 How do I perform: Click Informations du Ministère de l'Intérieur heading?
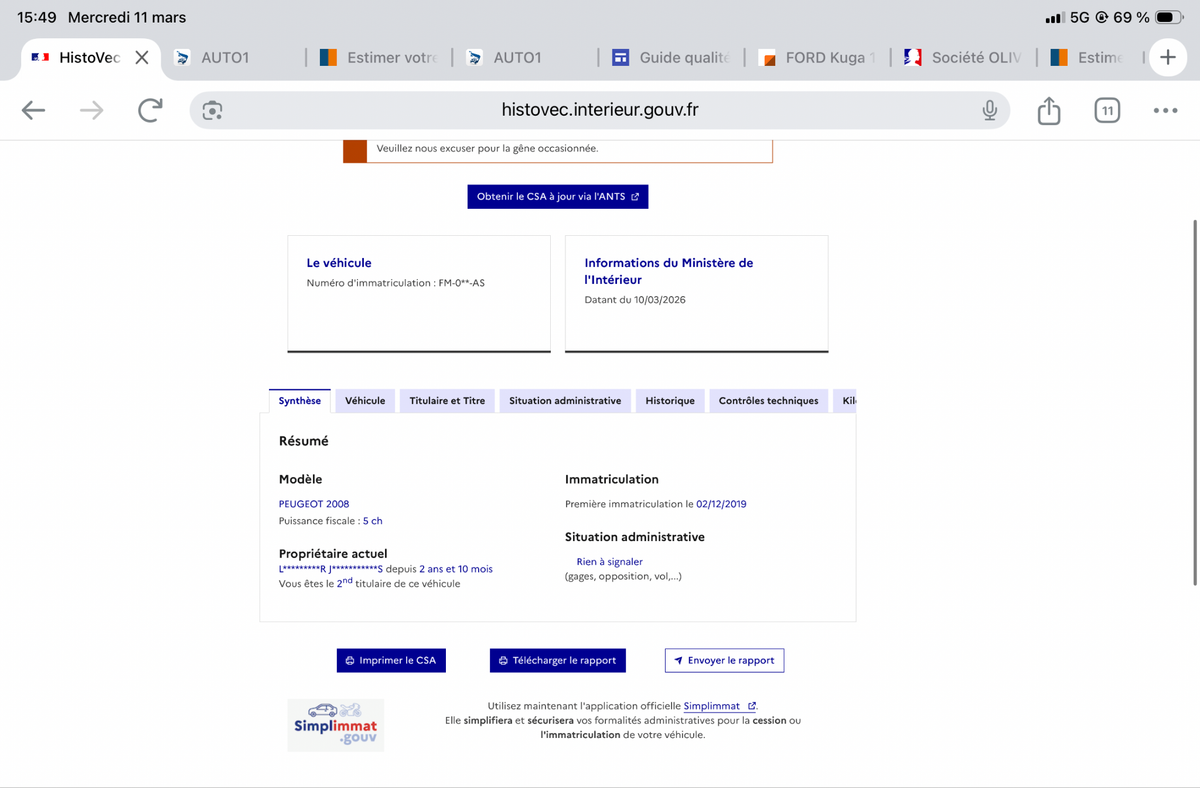[669, 271]
